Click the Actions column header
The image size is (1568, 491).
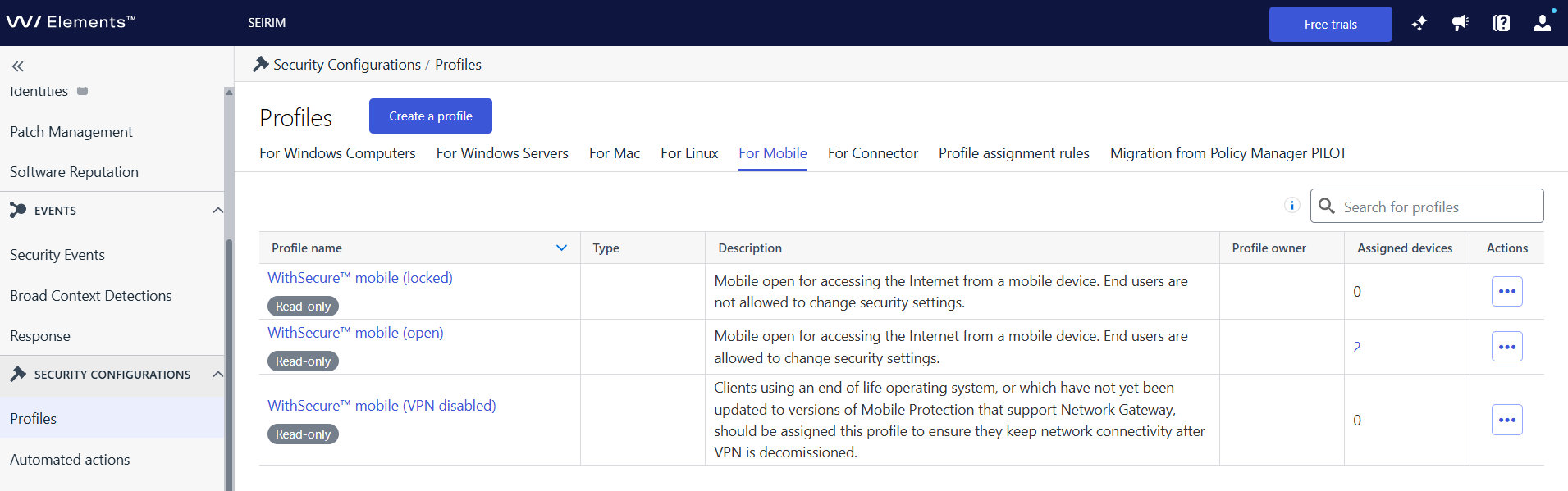(x=1507, y=248)
